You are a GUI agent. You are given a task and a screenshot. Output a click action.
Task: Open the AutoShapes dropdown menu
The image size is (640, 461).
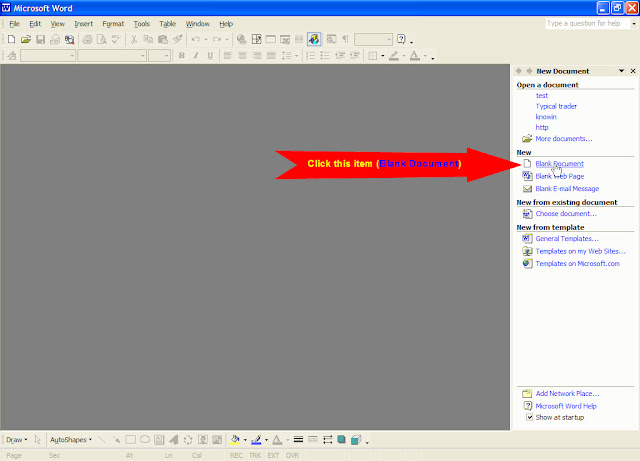[x=71, y=440]
